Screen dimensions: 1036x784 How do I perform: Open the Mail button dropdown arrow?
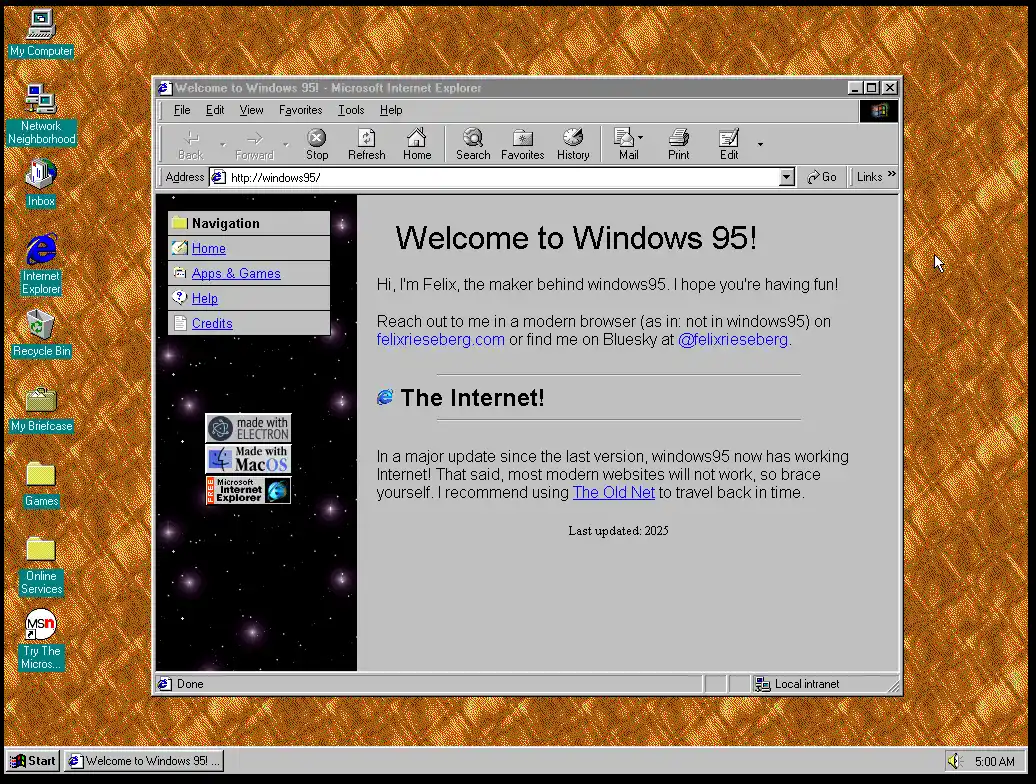click(640, 137)
